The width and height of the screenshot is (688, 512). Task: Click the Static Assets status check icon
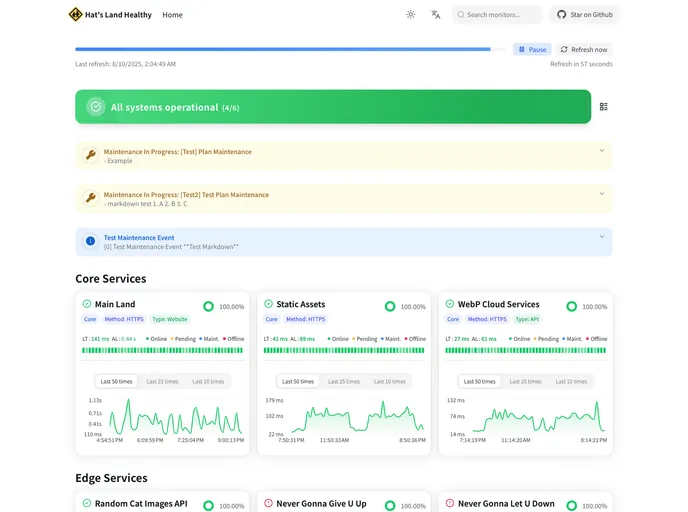[269, 304]
